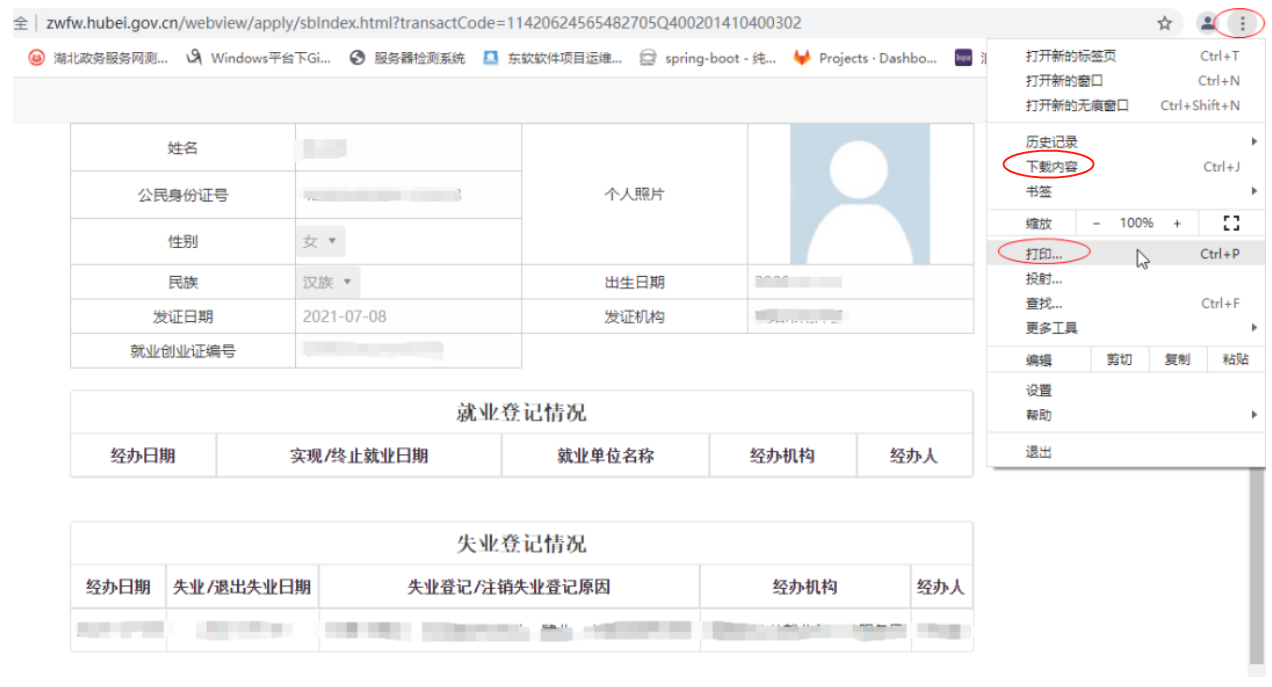Image resolution: width=1272 pixels, height=687 pixels.
Task: Click the personal photo placeholder image
Action: coord(859,194)
